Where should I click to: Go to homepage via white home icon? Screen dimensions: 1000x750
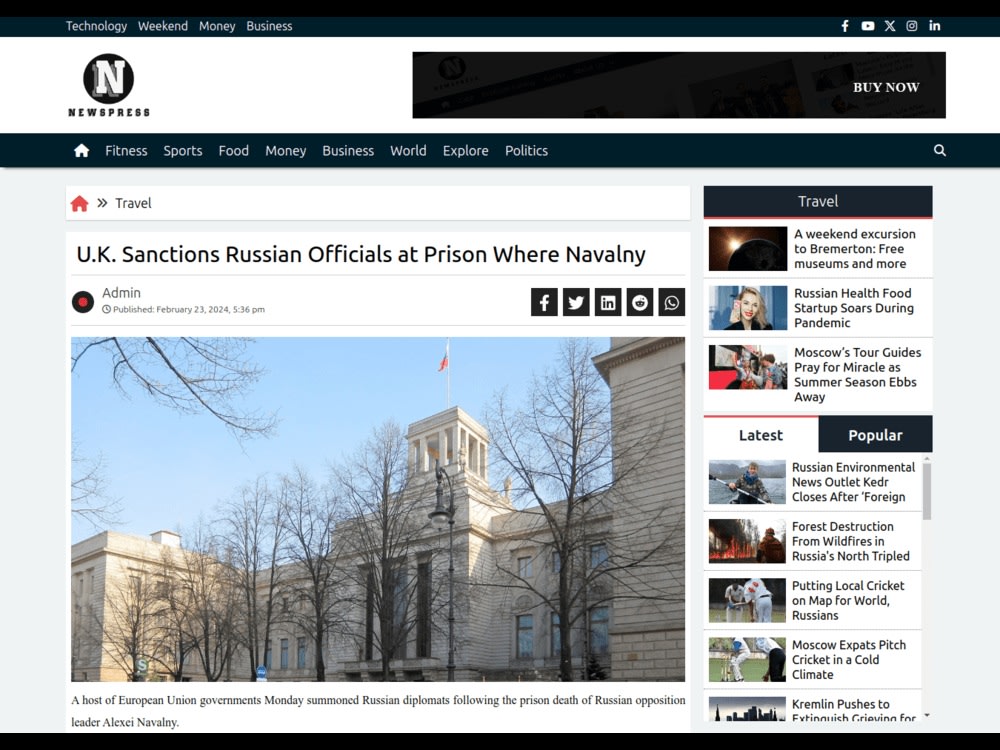tap(82, 151)
